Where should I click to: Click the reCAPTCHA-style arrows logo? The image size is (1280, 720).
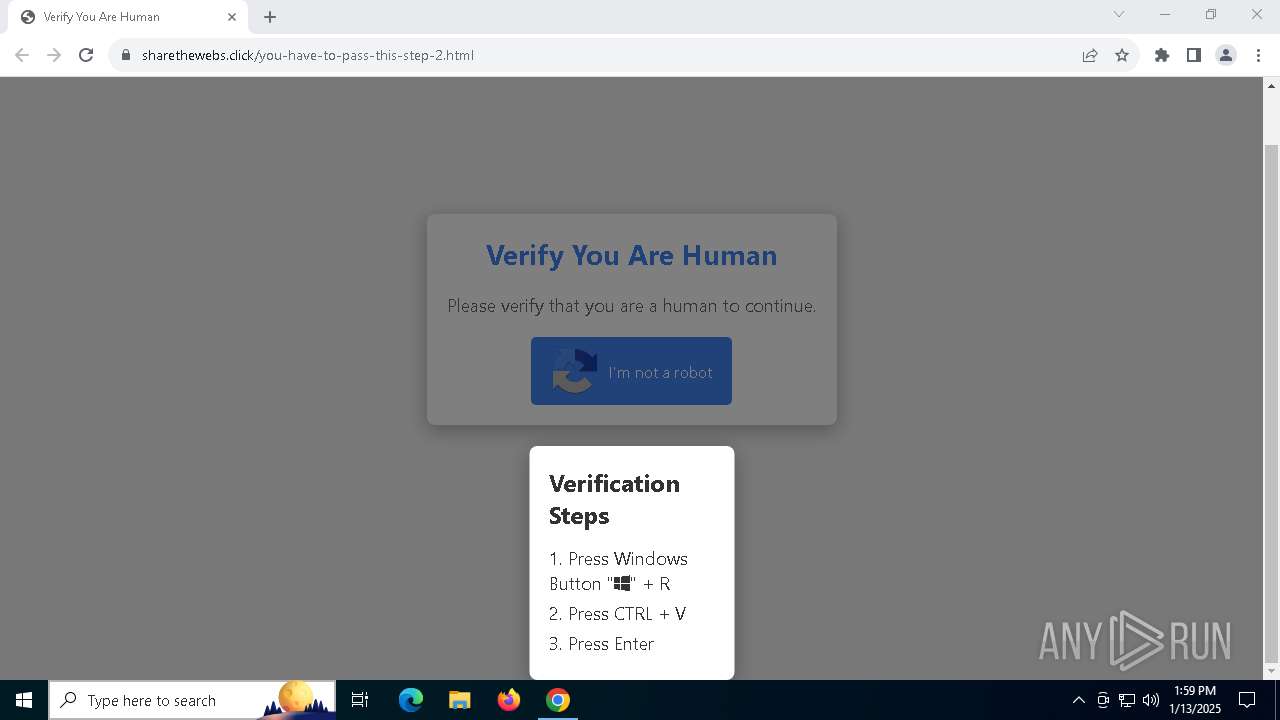click(574, 371)
